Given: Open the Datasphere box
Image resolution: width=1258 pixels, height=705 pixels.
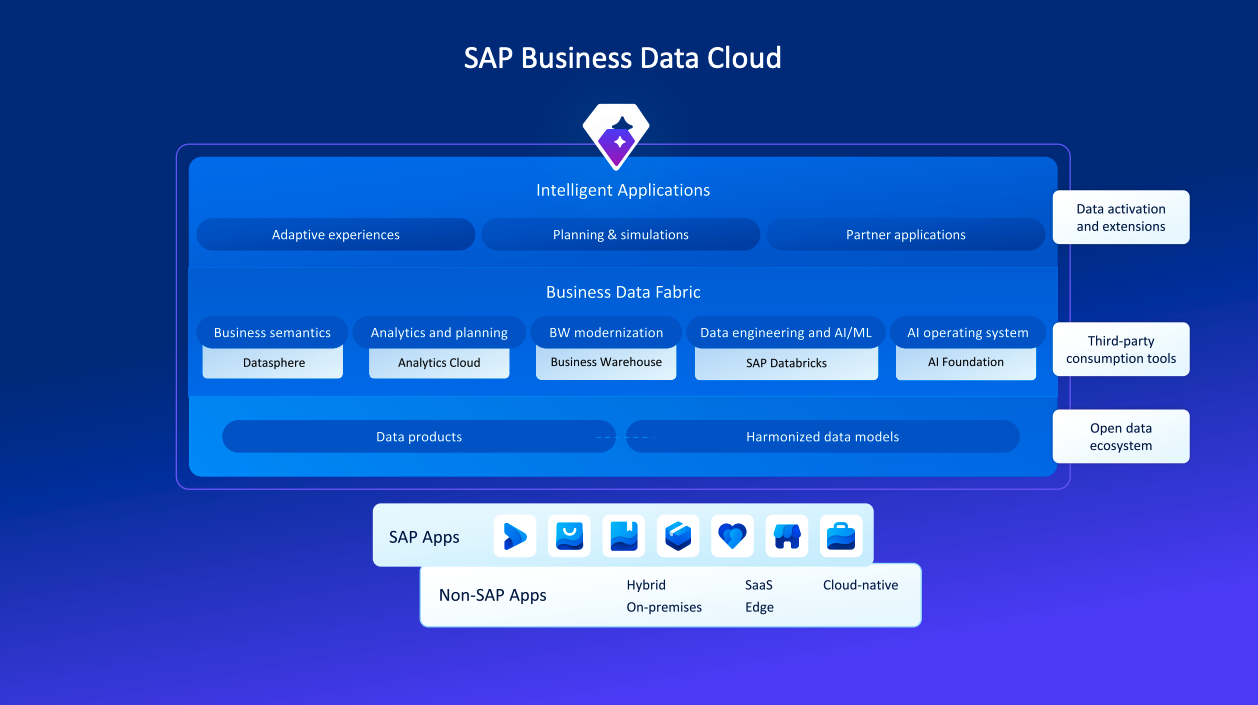Looking at the screenshot, I should (x=273, y=363).
